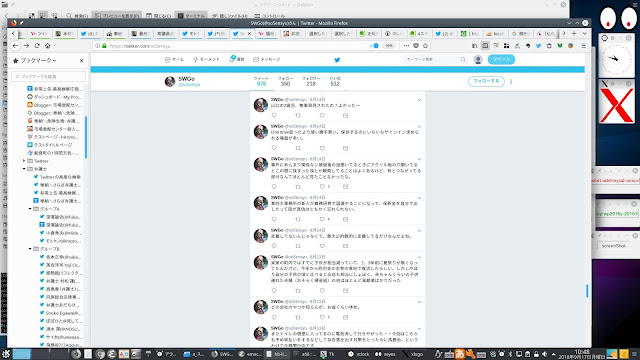Close the bookmarks sidebar panel
This screenshot has width=640, height=360.
coord(81,60)
